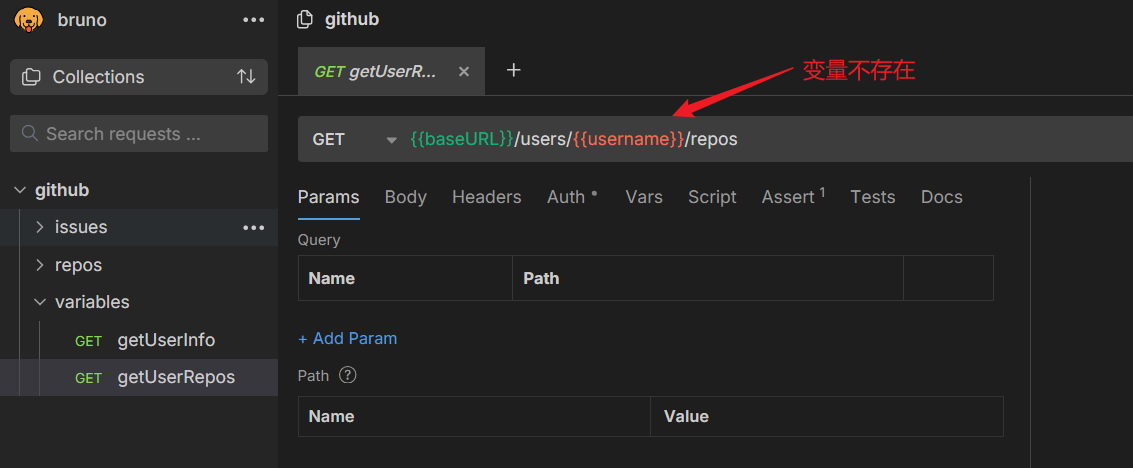Click the repos folder name
This screenshot has width=1133, height=468.
(78, 265)
